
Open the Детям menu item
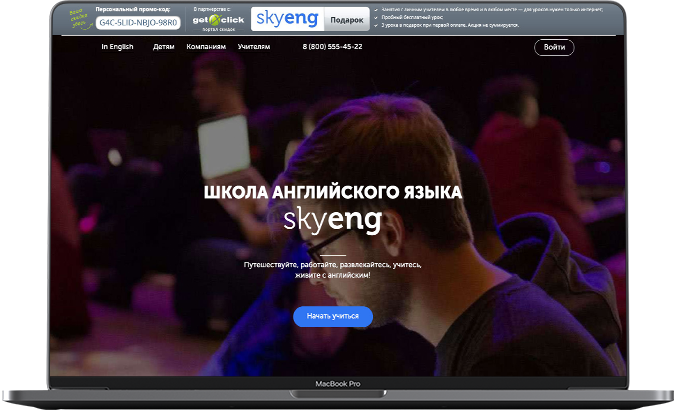coord(164,46)
